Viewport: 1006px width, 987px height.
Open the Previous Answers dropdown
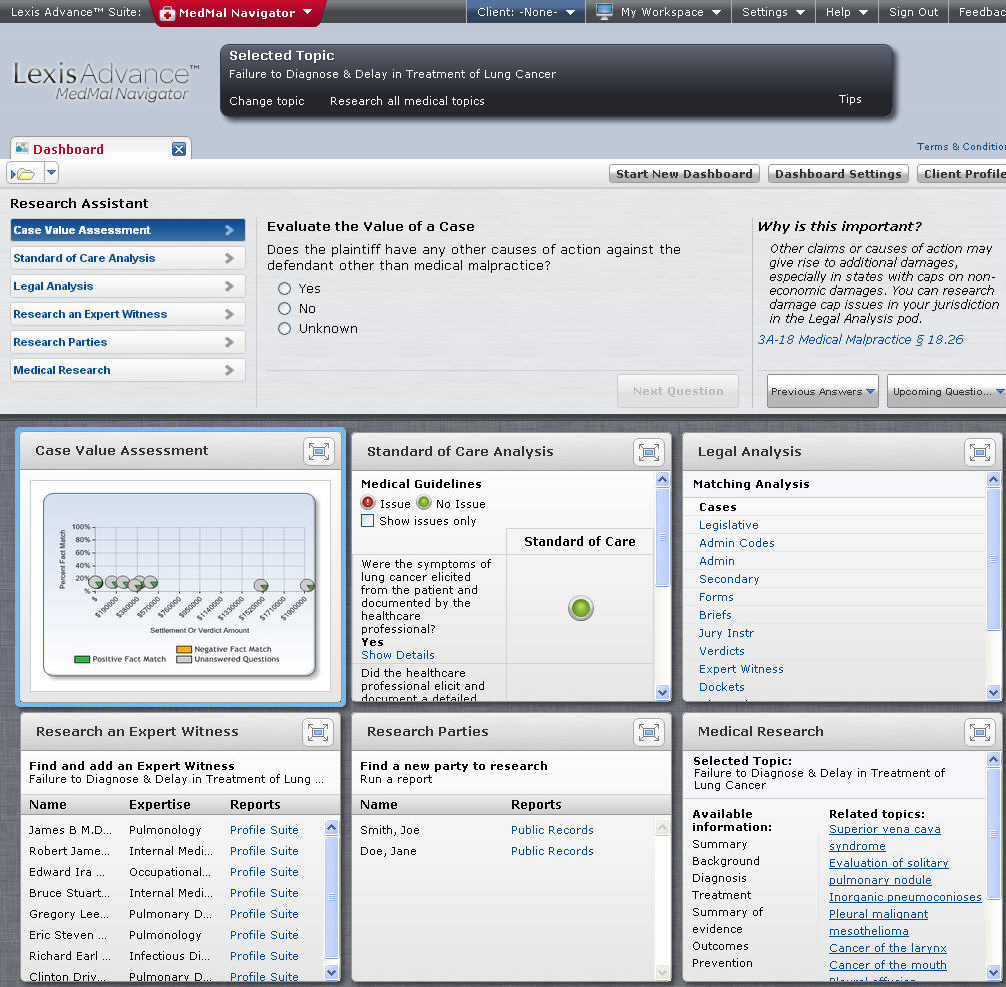[x=822, y=391]
